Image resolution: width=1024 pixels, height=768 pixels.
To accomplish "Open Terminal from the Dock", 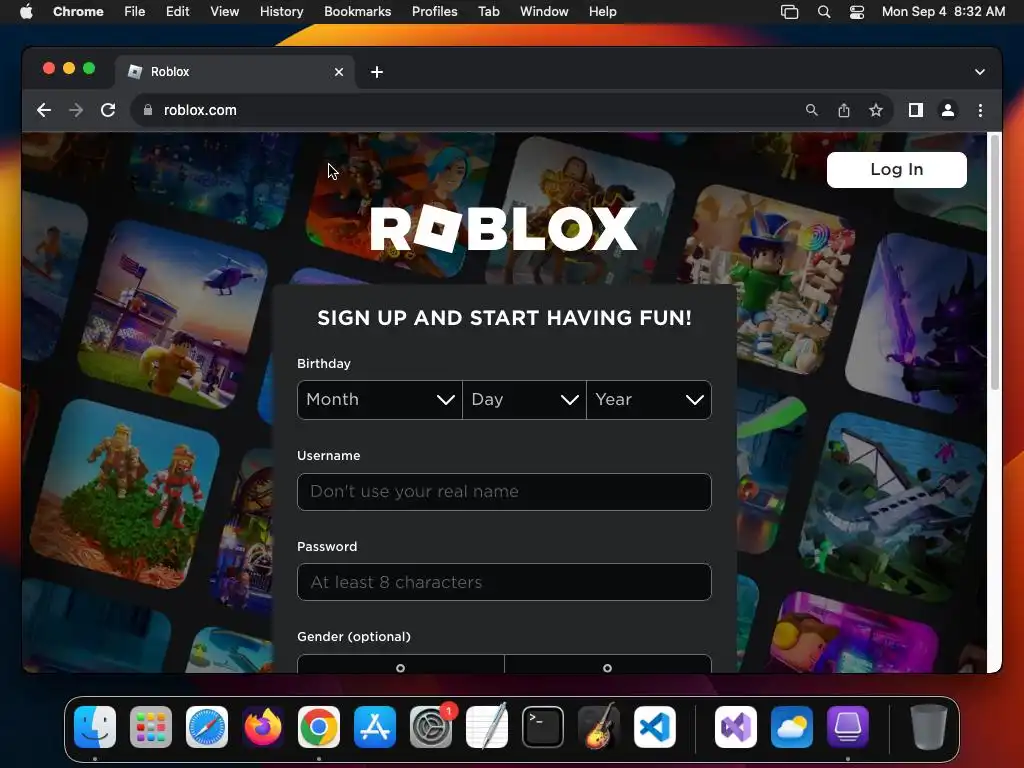I will (543, 727).
